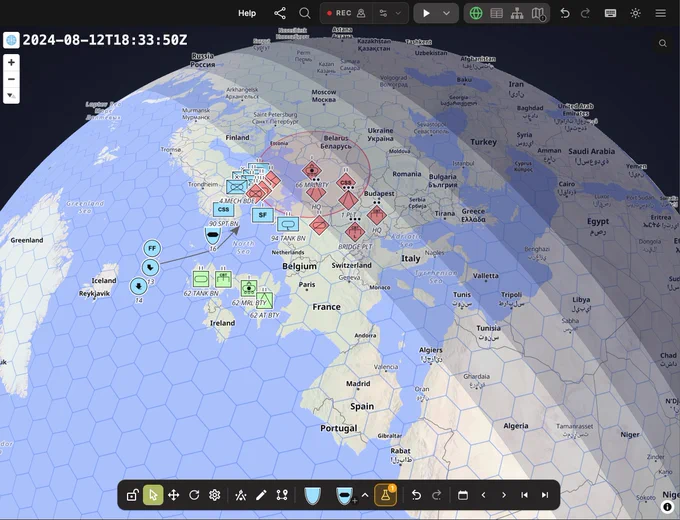Open the recording settings sliders icon
This screenshot has height=520, width=680.
[x=383, y=13]
